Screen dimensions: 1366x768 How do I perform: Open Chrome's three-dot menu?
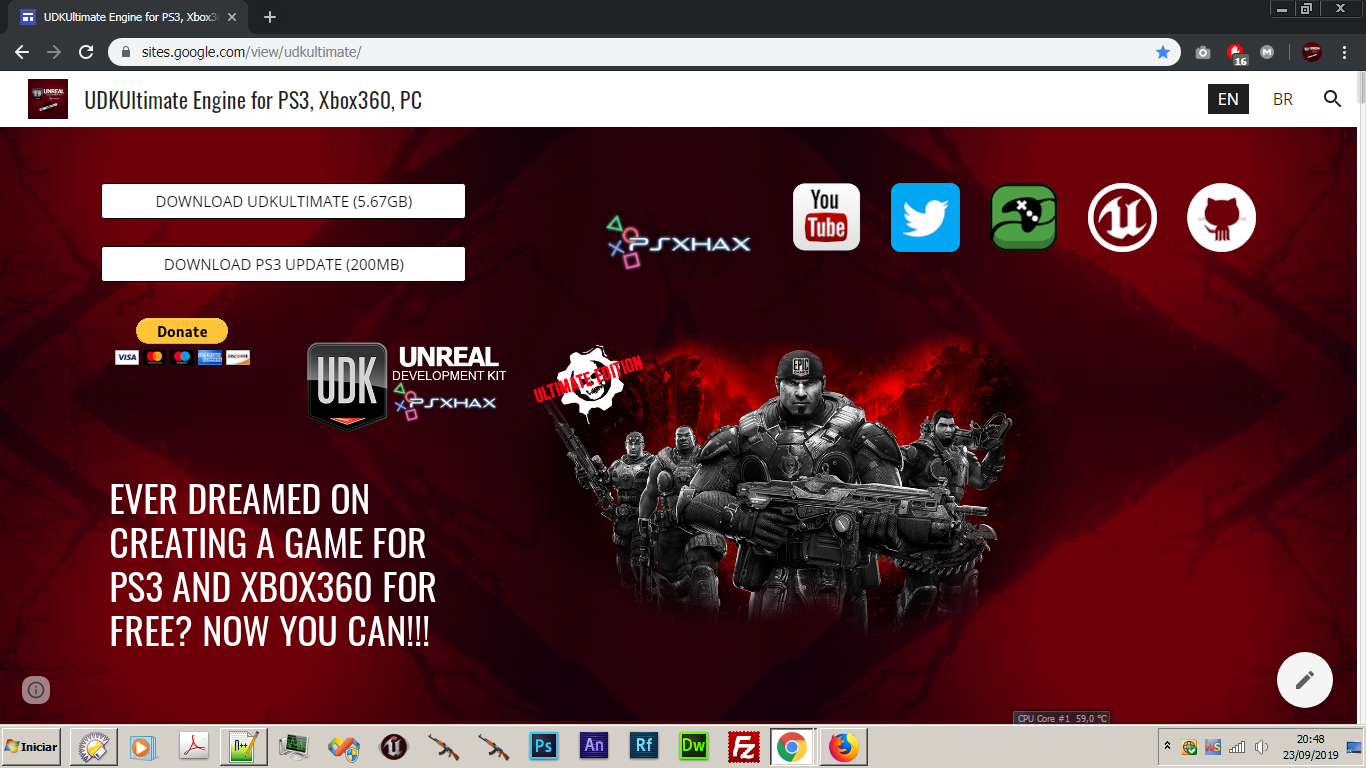1343,52
